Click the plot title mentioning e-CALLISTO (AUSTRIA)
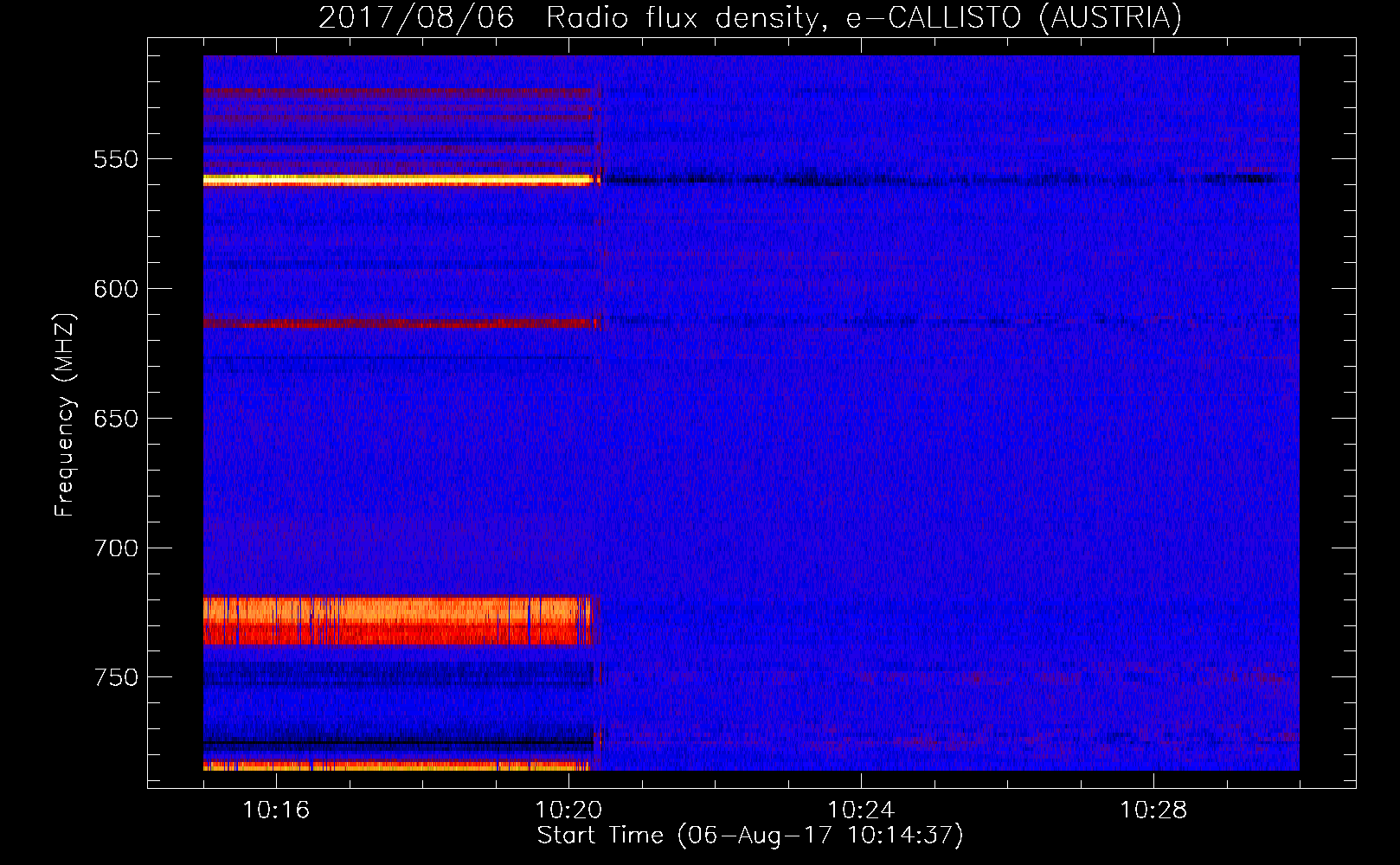This screenshot has height=865, width=1400. click(x=750, y=17)
